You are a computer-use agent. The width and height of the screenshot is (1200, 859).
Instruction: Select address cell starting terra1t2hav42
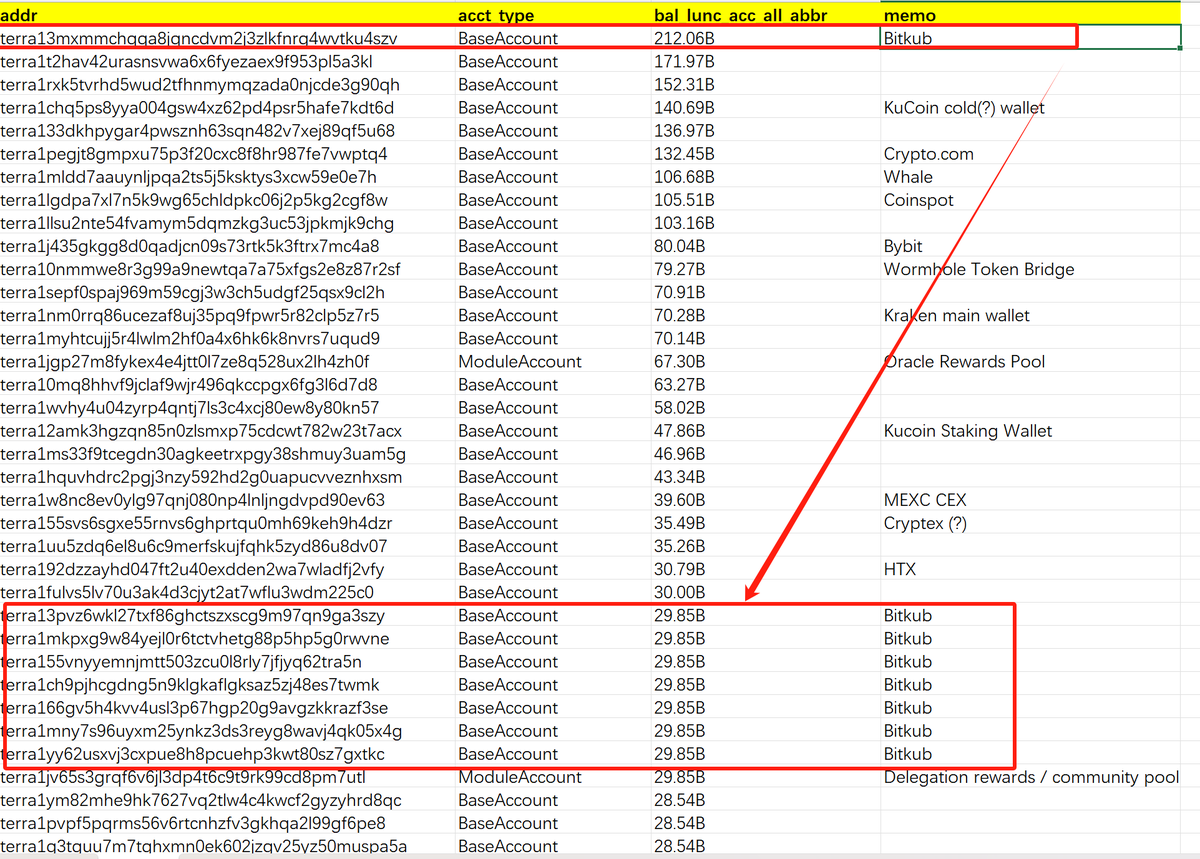pos(227,61)
